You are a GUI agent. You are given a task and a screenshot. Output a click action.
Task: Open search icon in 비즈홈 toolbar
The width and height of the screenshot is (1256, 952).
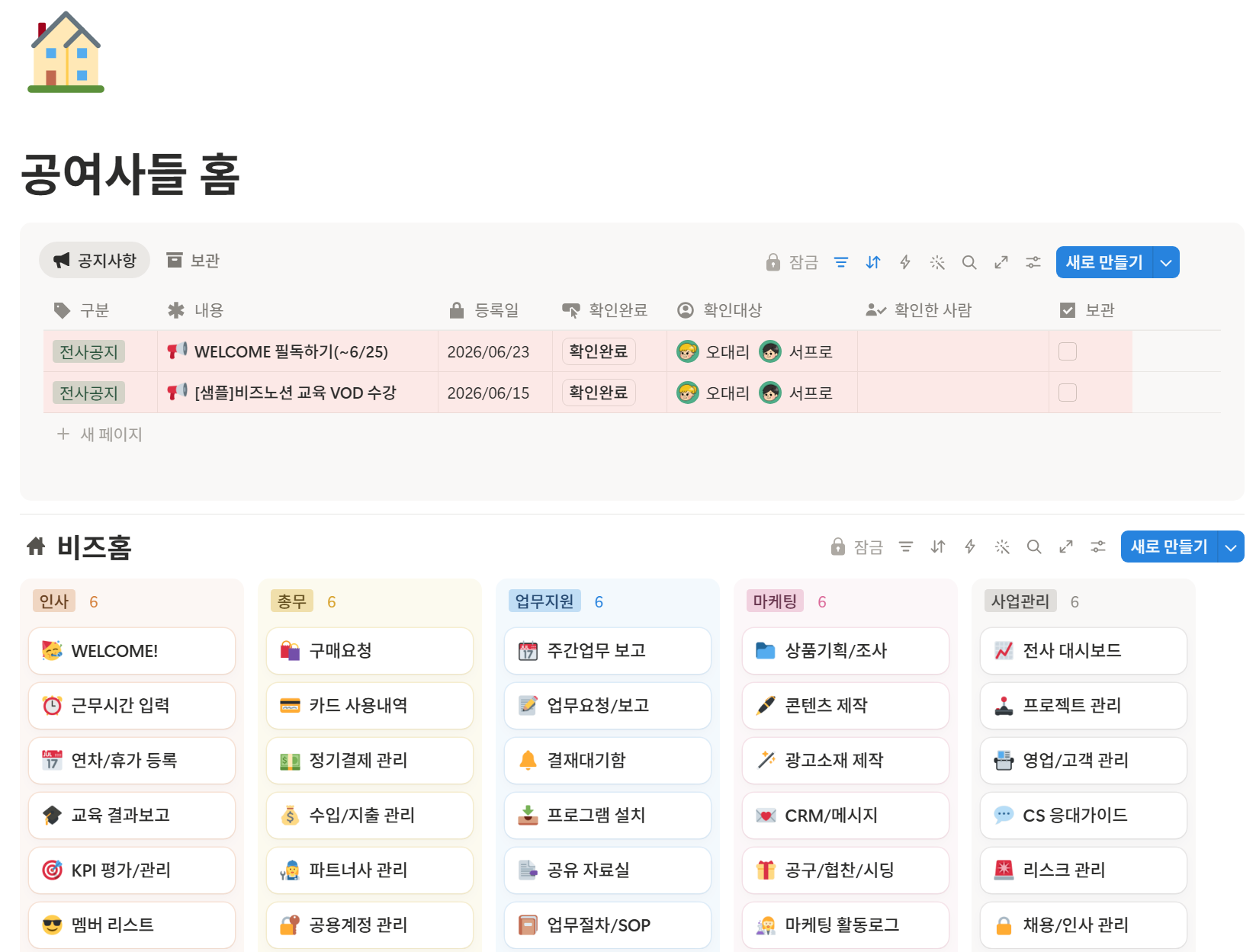pyautogui.click(x=1034, y=547)
